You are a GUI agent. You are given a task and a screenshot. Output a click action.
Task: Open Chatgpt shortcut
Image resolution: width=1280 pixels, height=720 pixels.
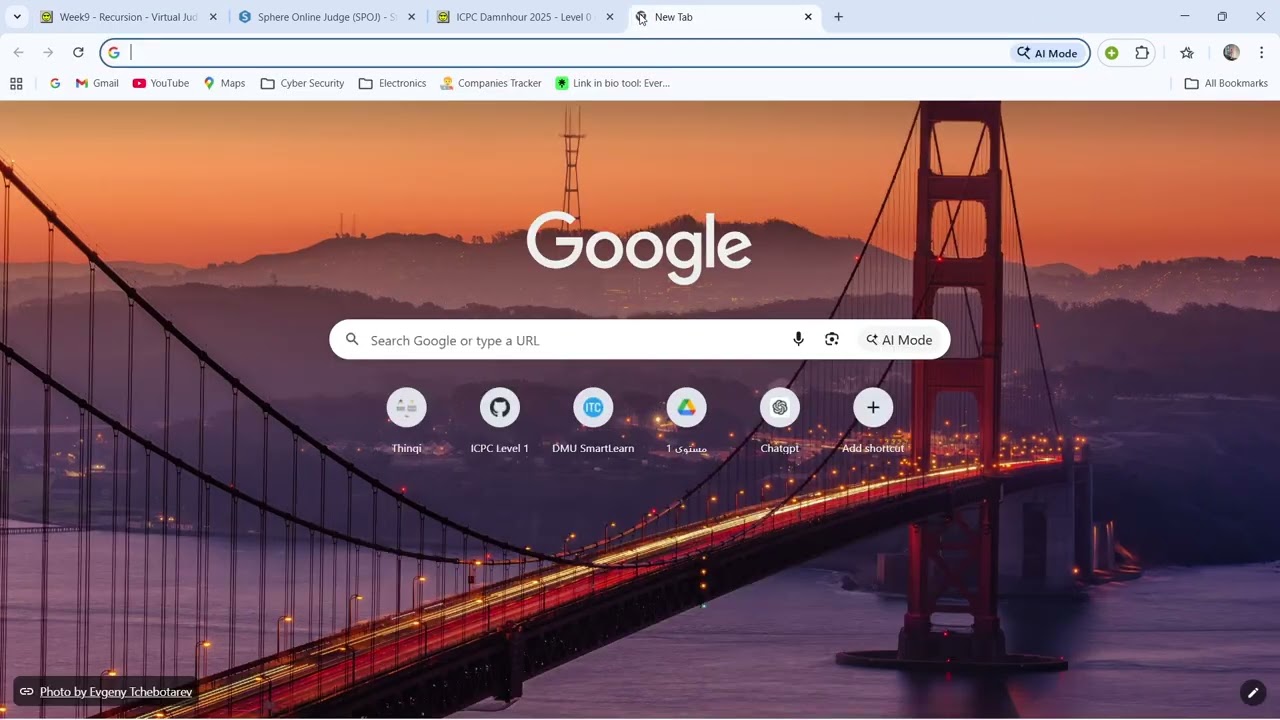click(x=780, y=421)
